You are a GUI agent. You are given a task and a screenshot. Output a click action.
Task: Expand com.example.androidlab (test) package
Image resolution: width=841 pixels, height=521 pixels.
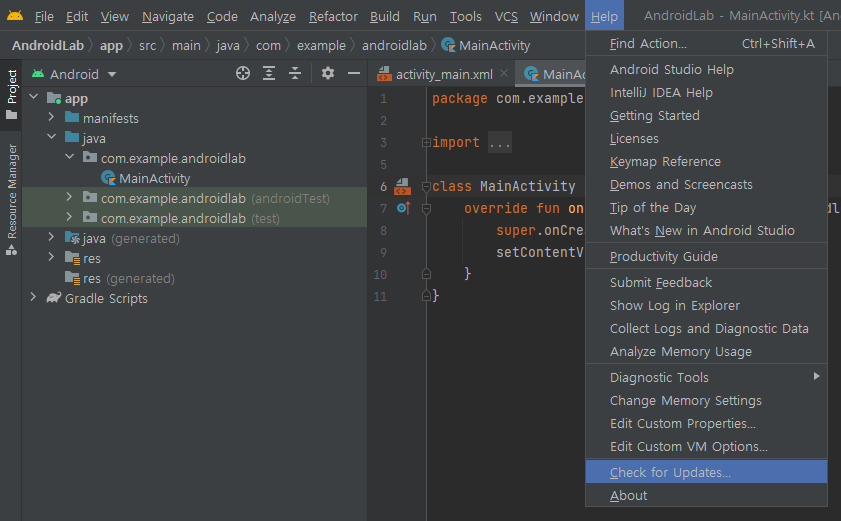(x=69, y=217)
